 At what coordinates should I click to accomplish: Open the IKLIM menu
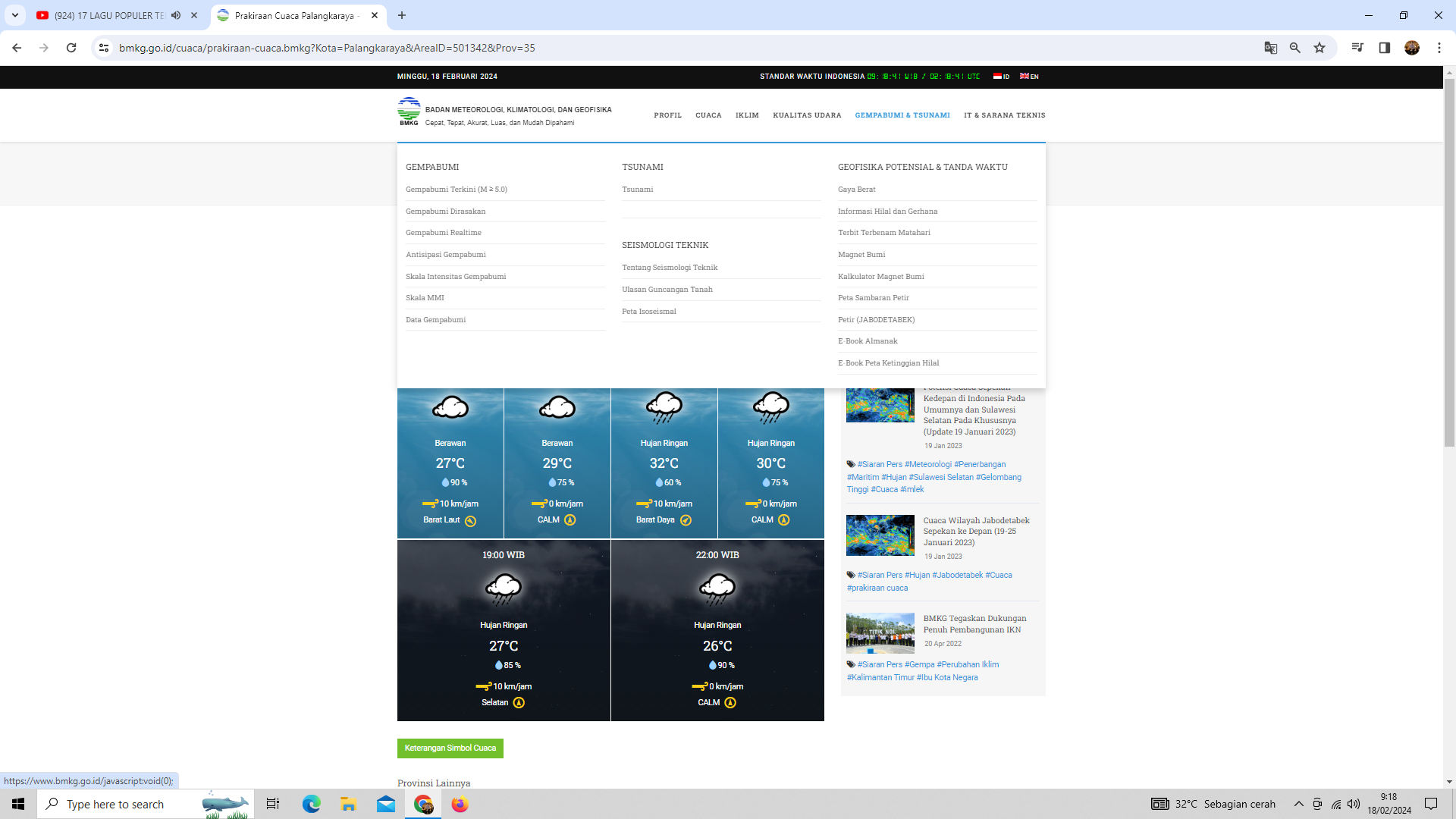pyautogui.click(x=747, y=115)
